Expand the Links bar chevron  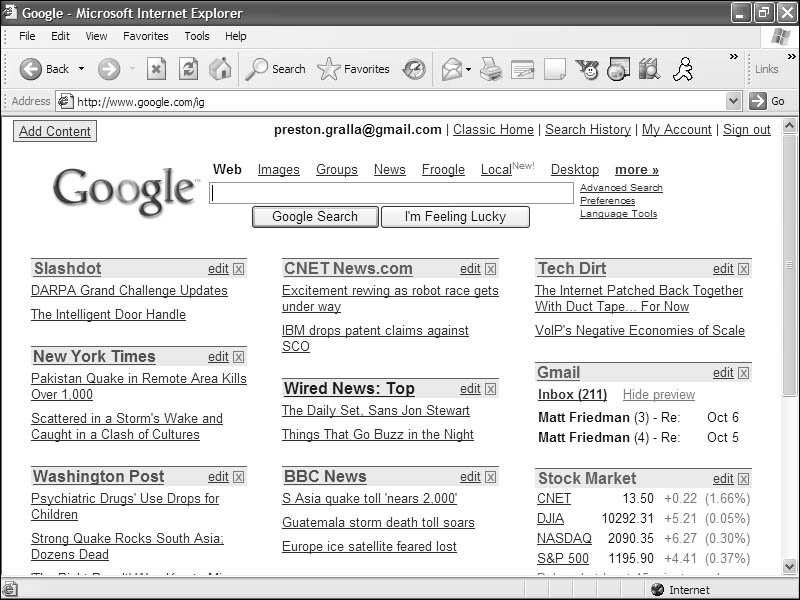(x=791, y=57)
